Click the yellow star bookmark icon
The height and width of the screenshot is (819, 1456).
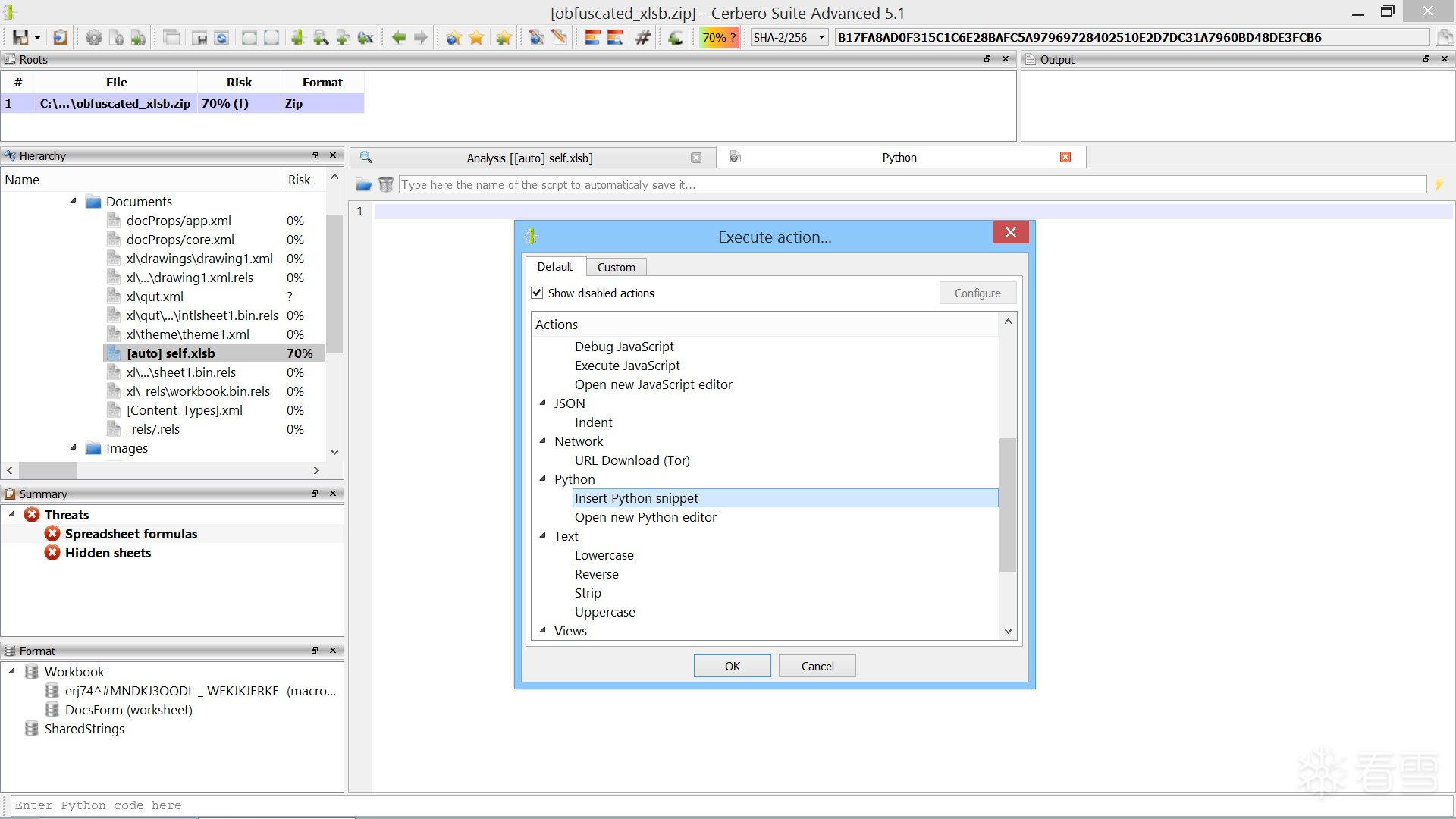tap(476, 37)
